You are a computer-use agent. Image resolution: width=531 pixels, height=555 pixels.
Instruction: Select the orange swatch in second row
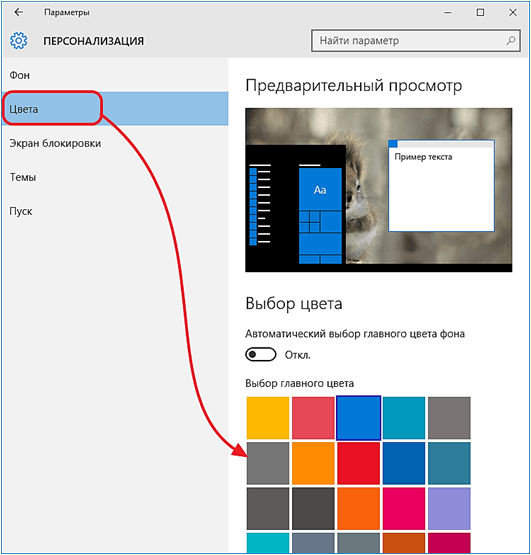[313, 463]
